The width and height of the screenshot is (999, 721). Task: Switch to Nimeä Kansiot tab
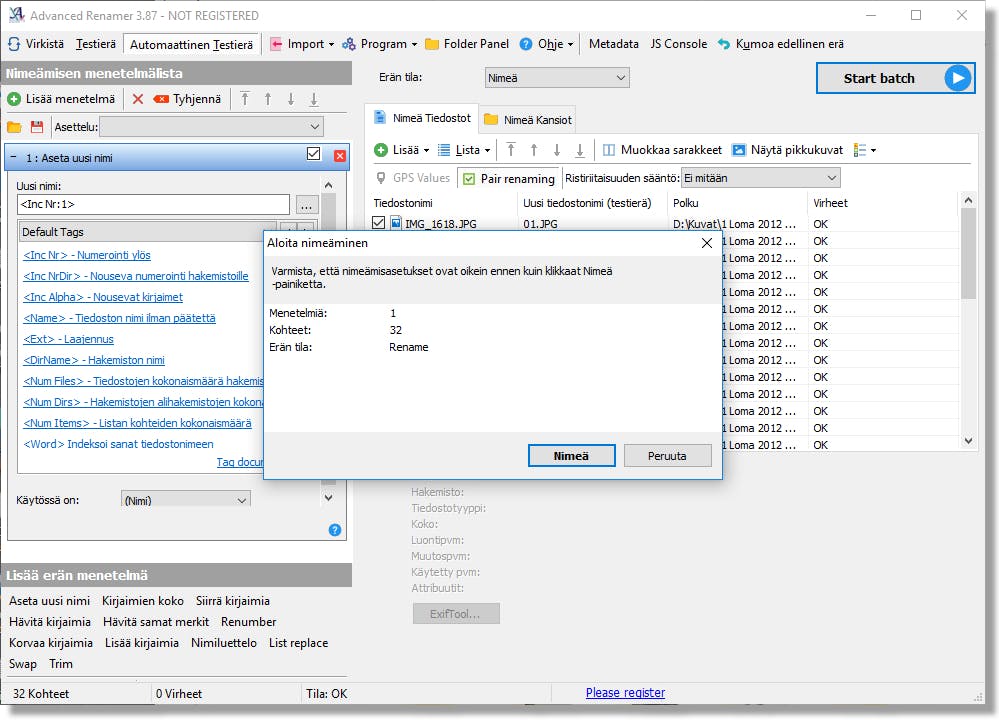point(528,120)
